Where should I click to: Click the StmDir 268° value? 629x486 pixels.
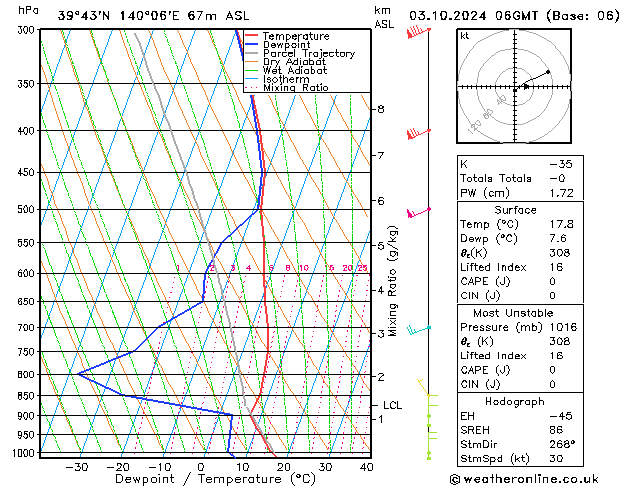point(562,444)
